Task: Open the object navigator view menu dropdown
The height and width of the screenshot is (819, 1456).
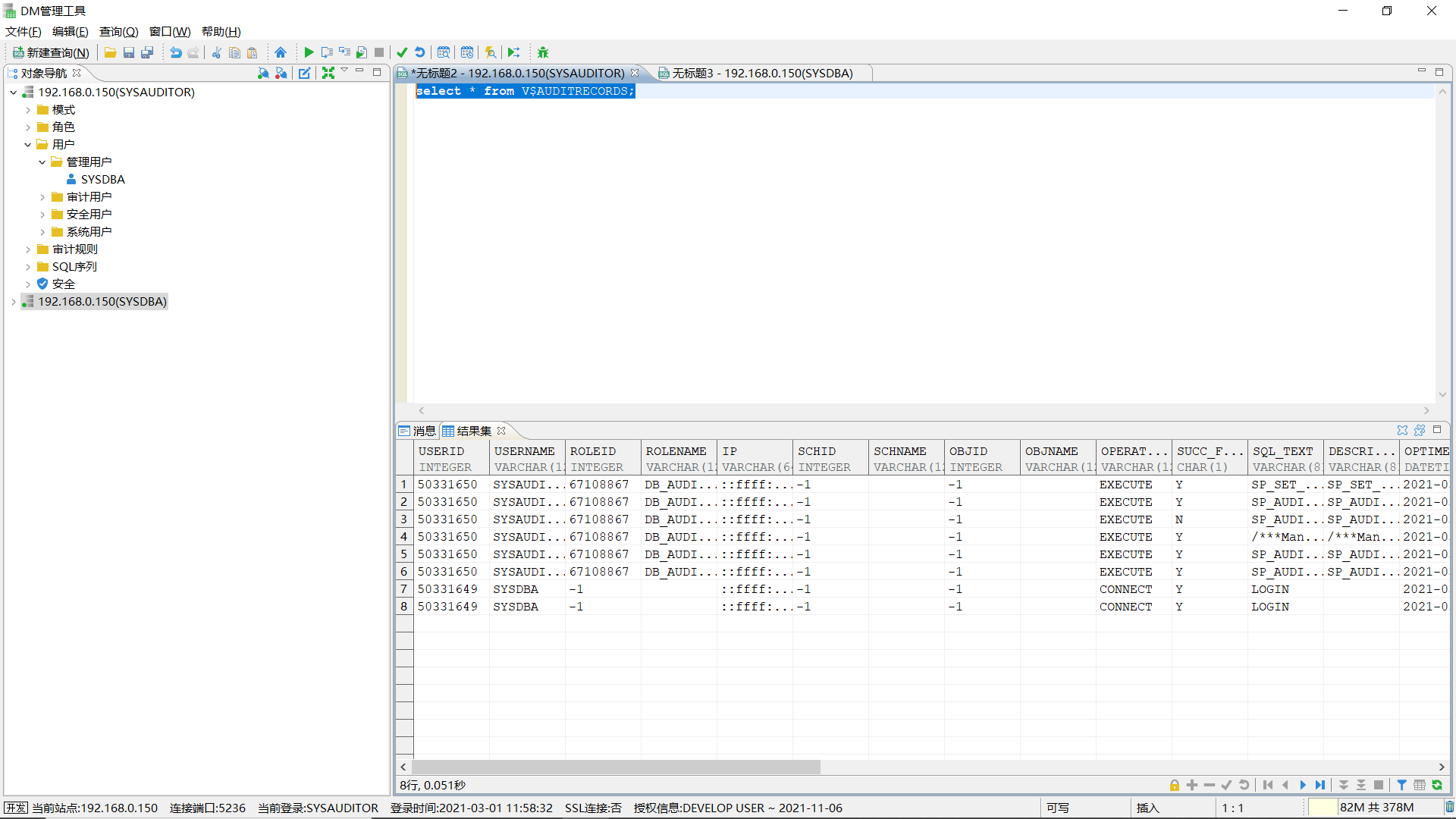Action: click(x=344, y=71)
